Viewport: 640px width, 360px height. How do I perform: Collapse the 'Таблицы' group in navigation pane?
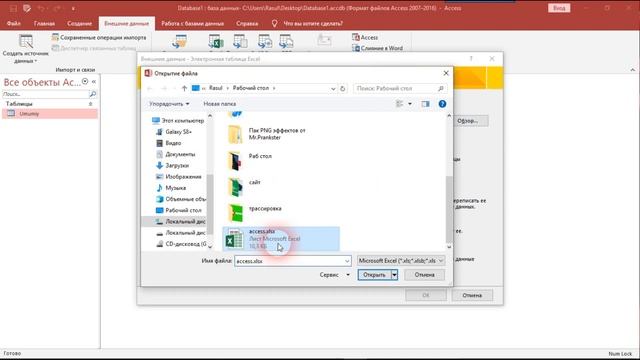tap(90, 104)
